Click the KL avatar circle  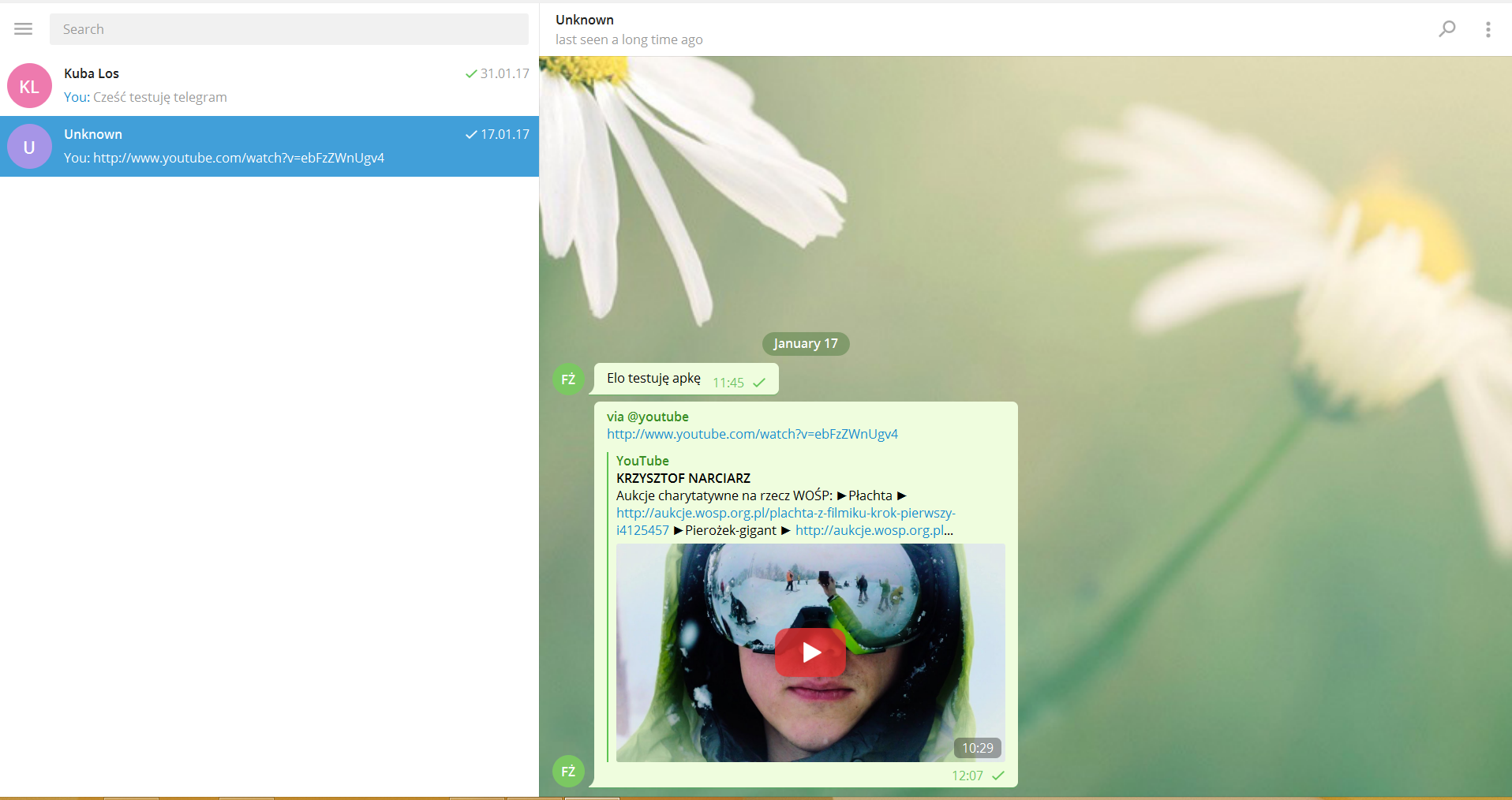pos(29,86)
